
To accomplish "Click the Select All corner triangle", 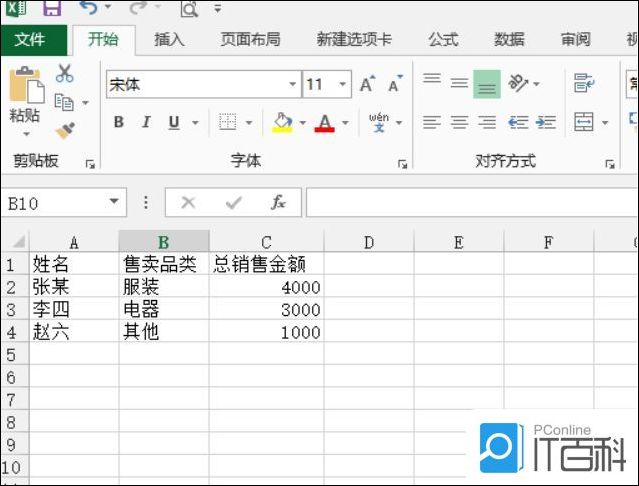I will (18, 242).
